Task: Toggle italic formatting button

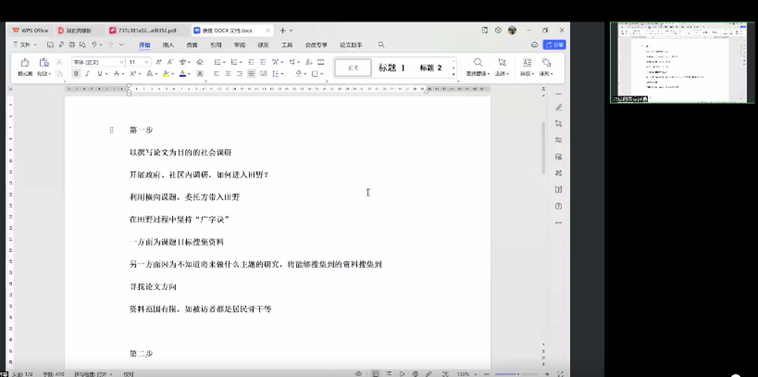Action: pos(87,74)
